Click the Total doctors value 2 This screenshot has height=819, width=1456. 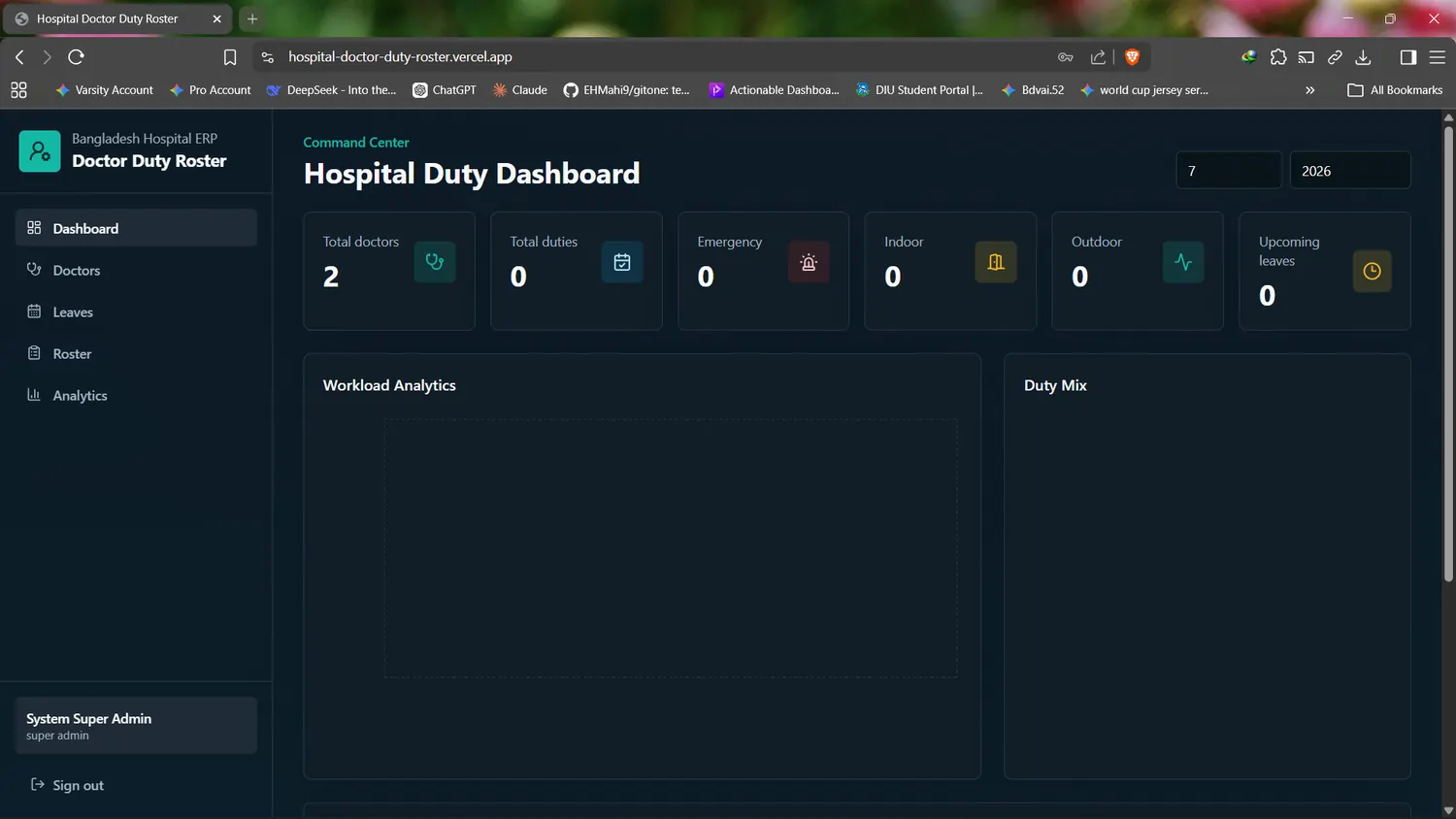331,277
